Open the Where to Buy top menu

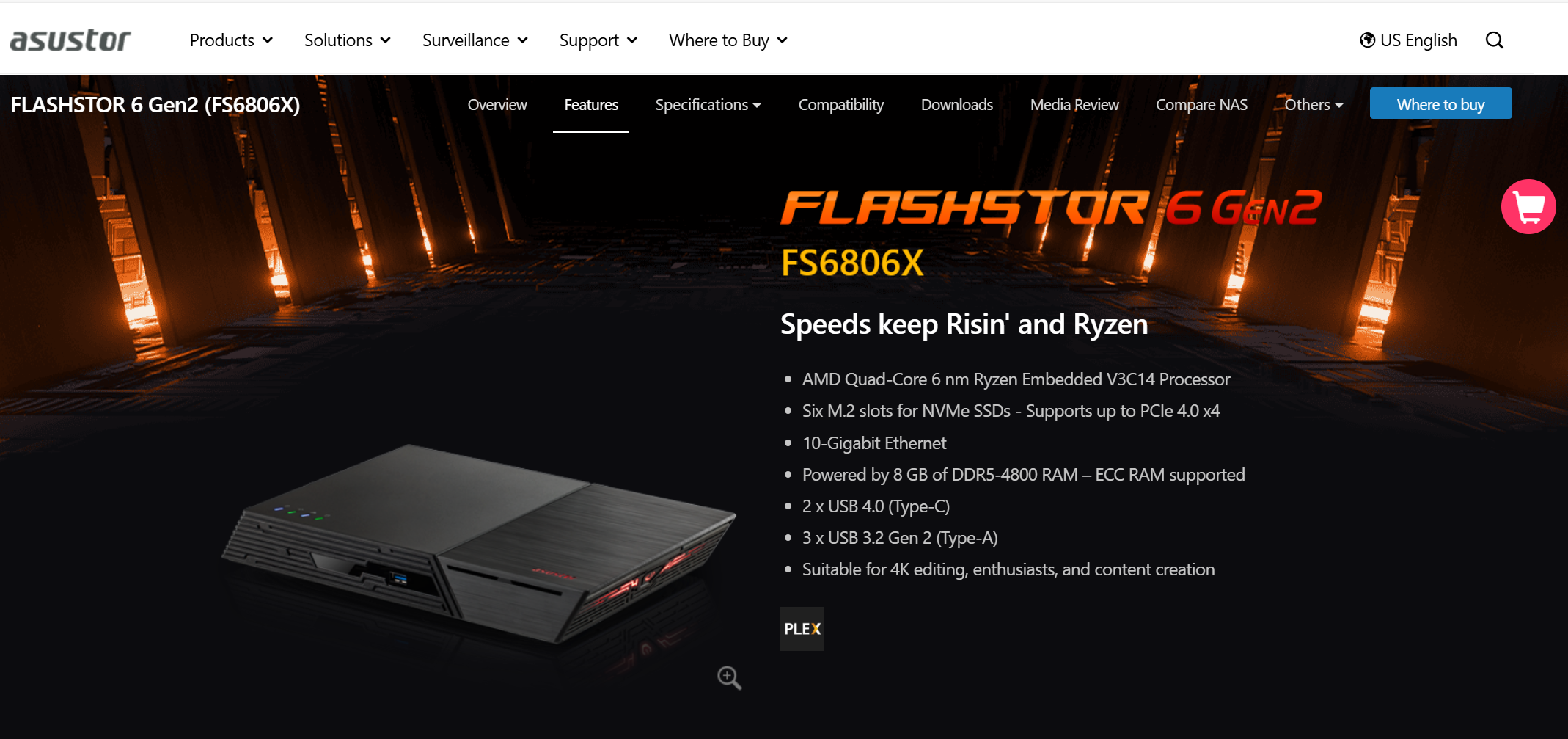click(728, 40)
